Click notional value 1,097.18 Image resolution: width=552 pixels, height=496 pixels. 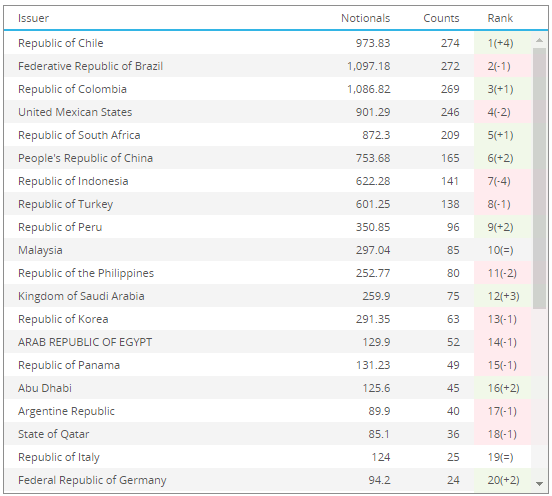coord(369,66)
